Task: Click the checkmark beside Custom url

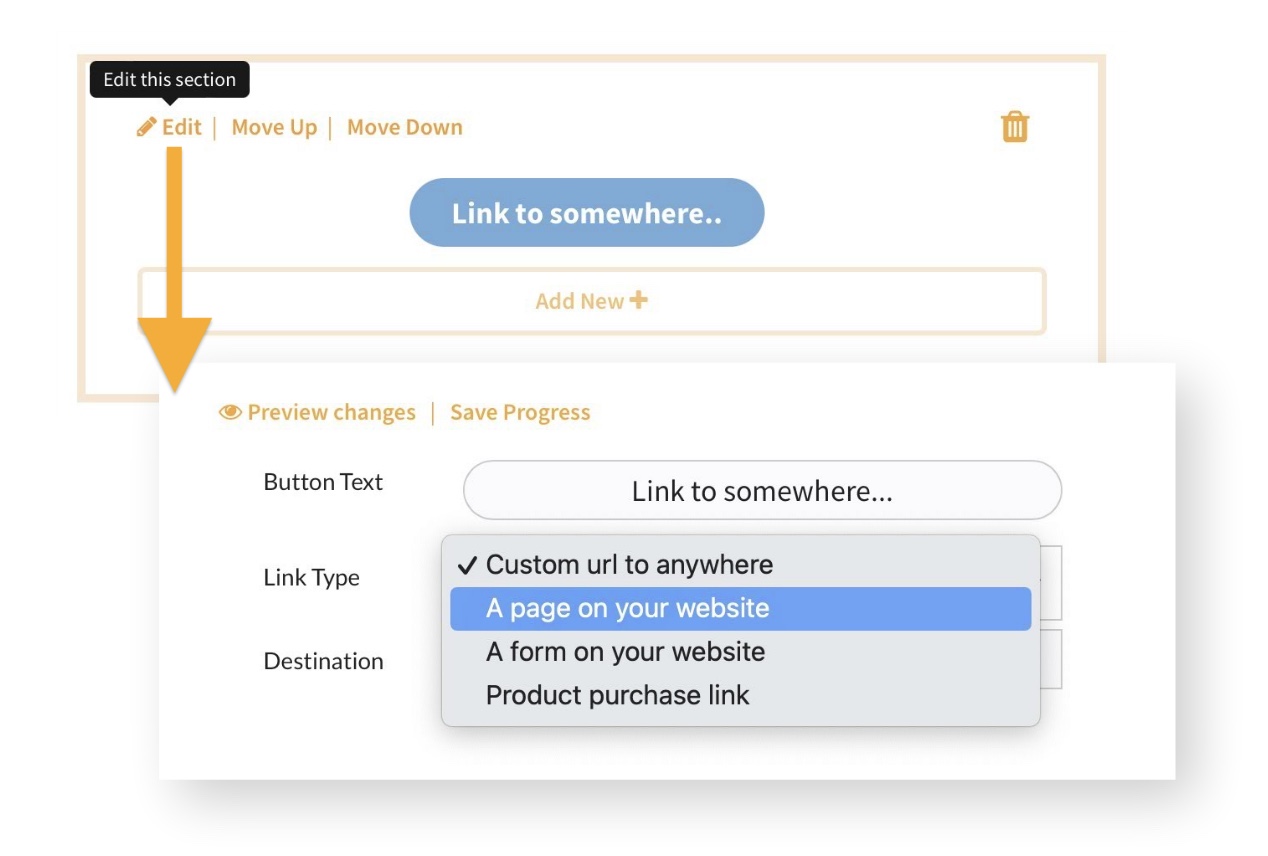Action: click(x=466, y=566)
